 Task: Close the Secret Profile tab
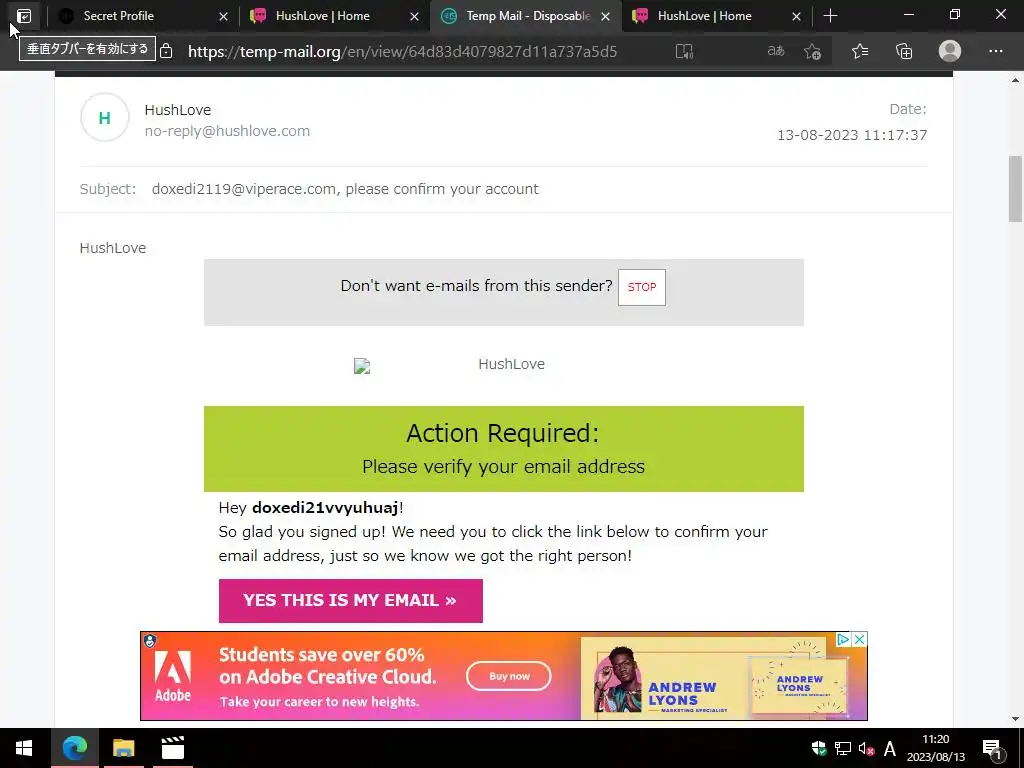pos(223,16)
